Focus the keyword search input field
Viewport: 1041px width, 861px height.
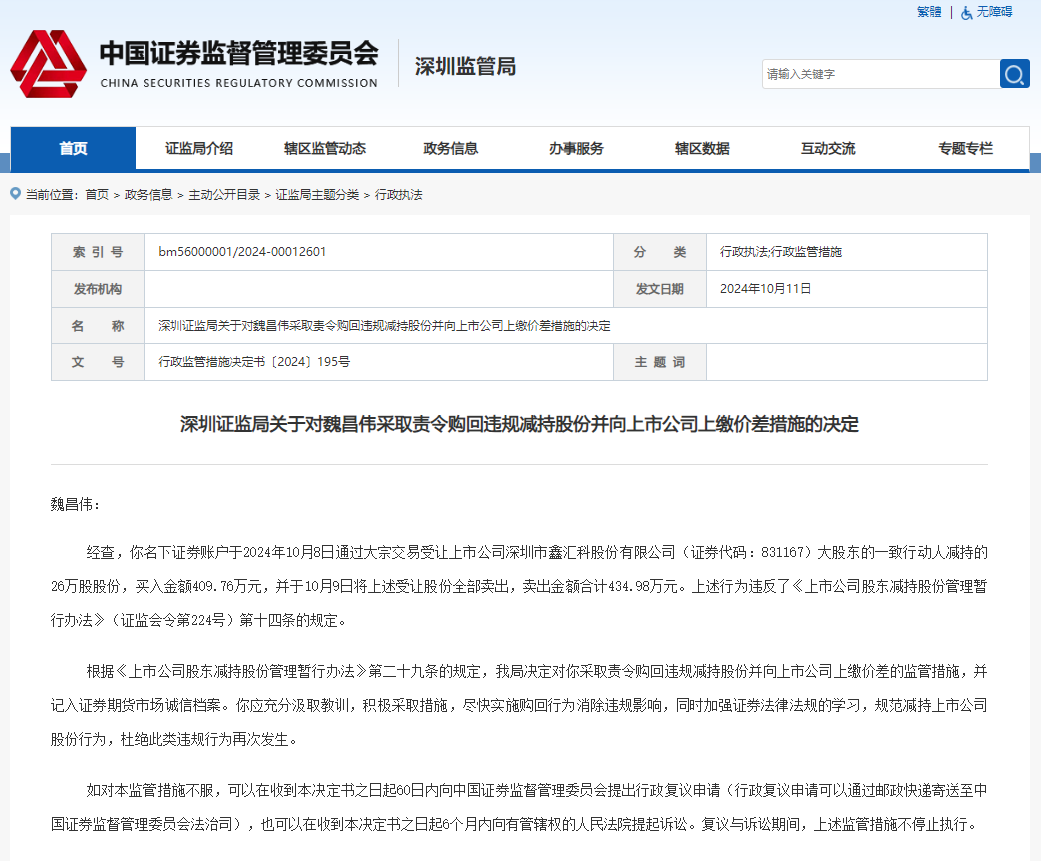coord(880,74)
